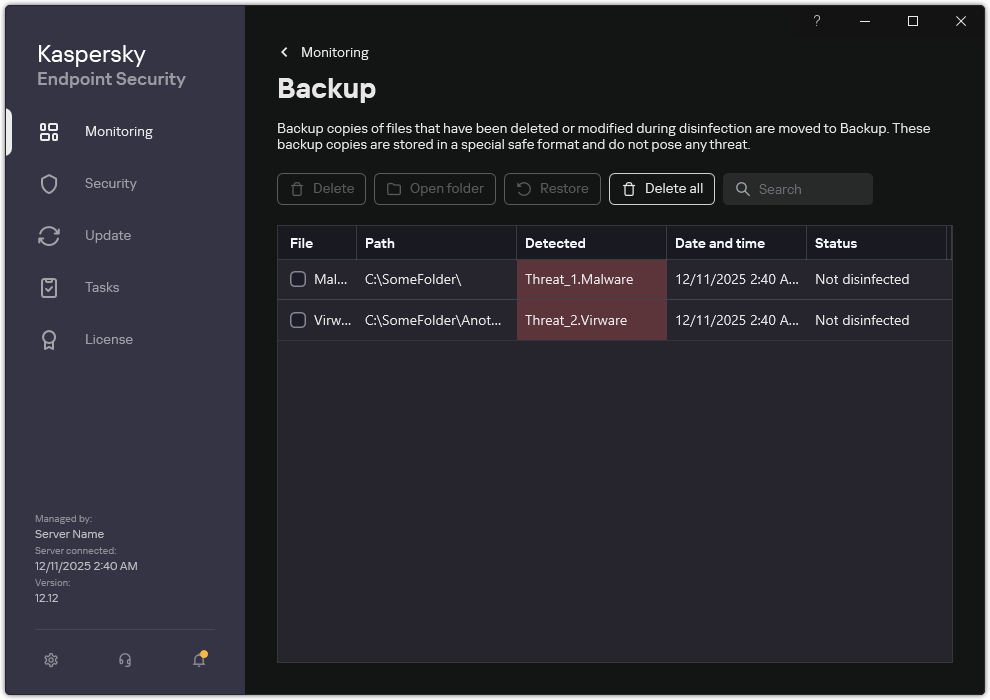Check the Threat_1.Malware row checkbox
Image resolution: width=990 pixels, height=700 pixels.
point(297,279)
